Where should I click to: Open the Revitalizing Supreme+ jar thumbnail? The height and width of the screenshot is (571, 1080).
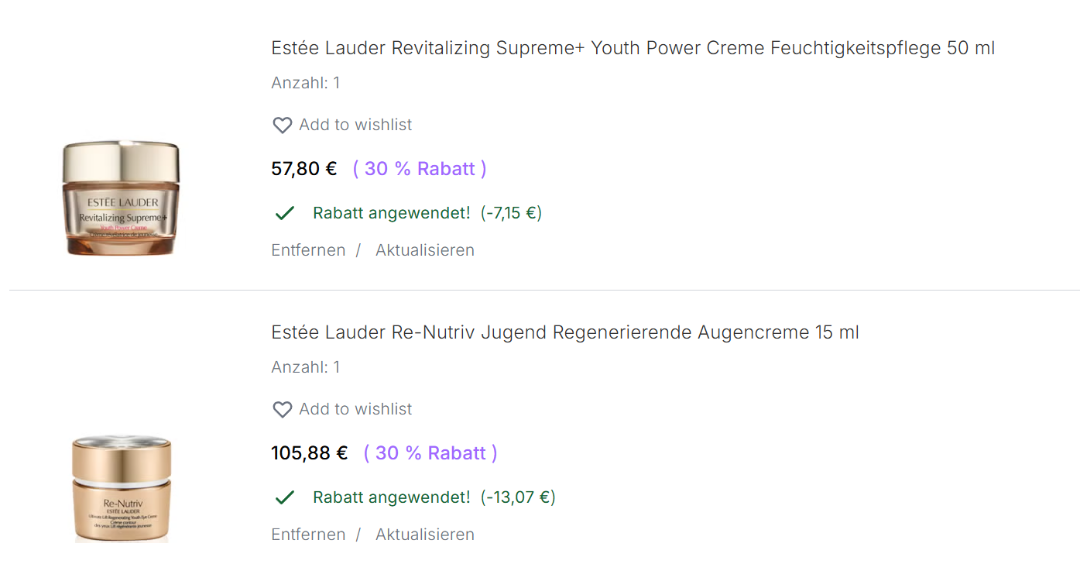121,197
